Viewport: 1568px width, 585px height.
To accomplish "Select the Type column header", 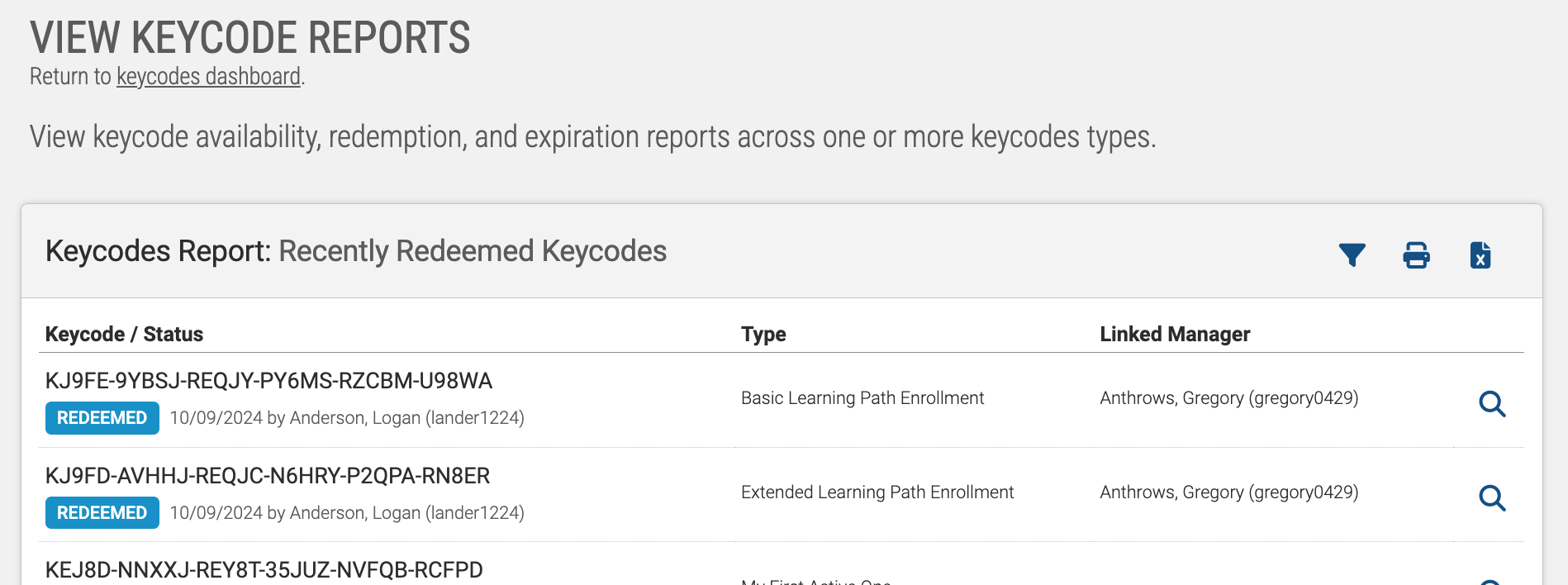I will [763, 334].
